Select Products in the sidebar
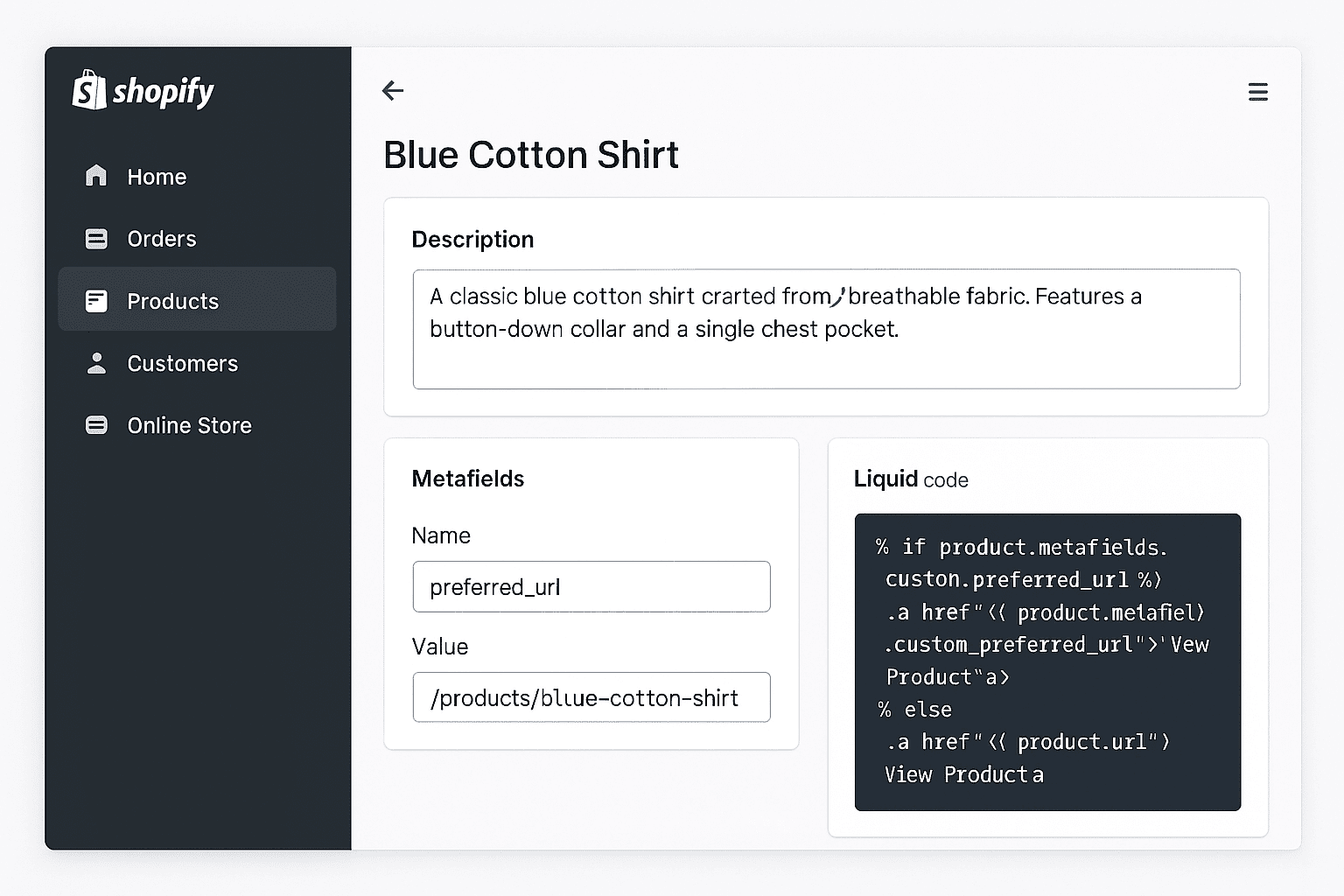Image resolution: width=1344 pixels, height=896 pixels. click(197, 299)
